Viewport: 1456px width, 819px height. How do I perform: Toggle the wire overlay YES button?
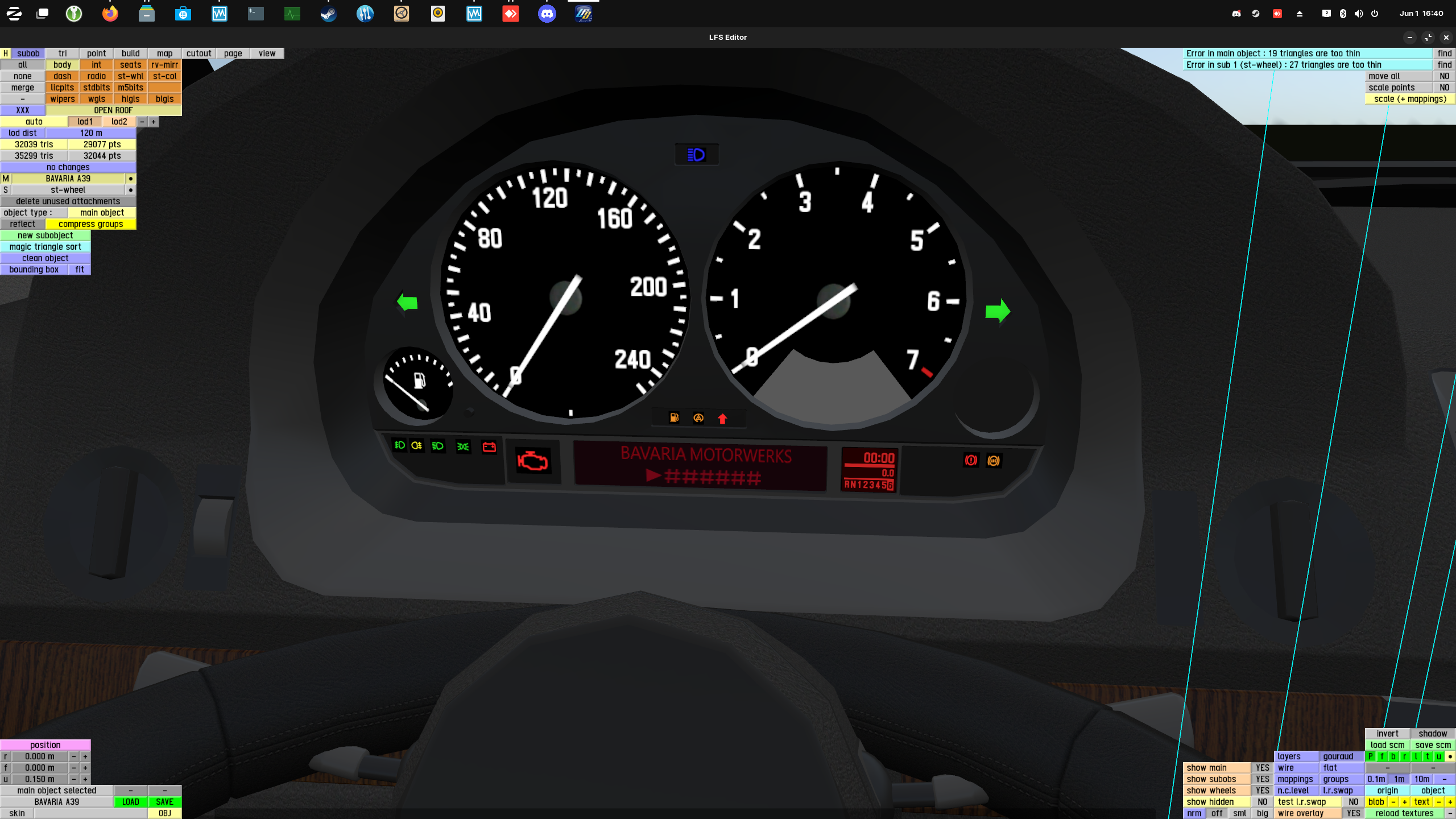[1354, 813]
